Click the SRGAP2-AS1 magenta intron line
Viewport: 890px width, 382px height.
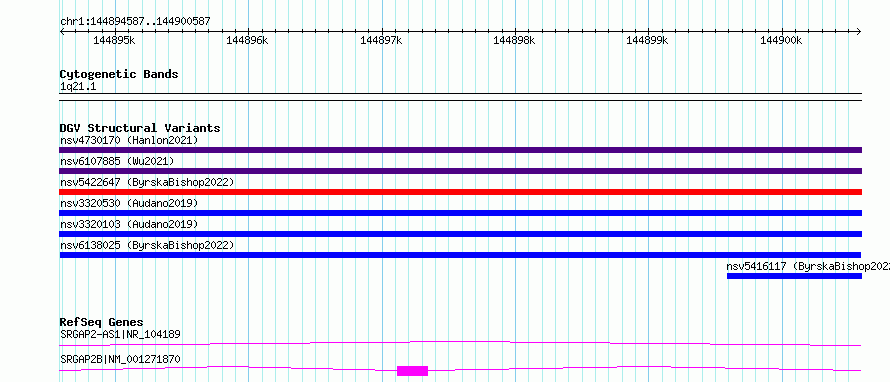click(x=460, y=343)
